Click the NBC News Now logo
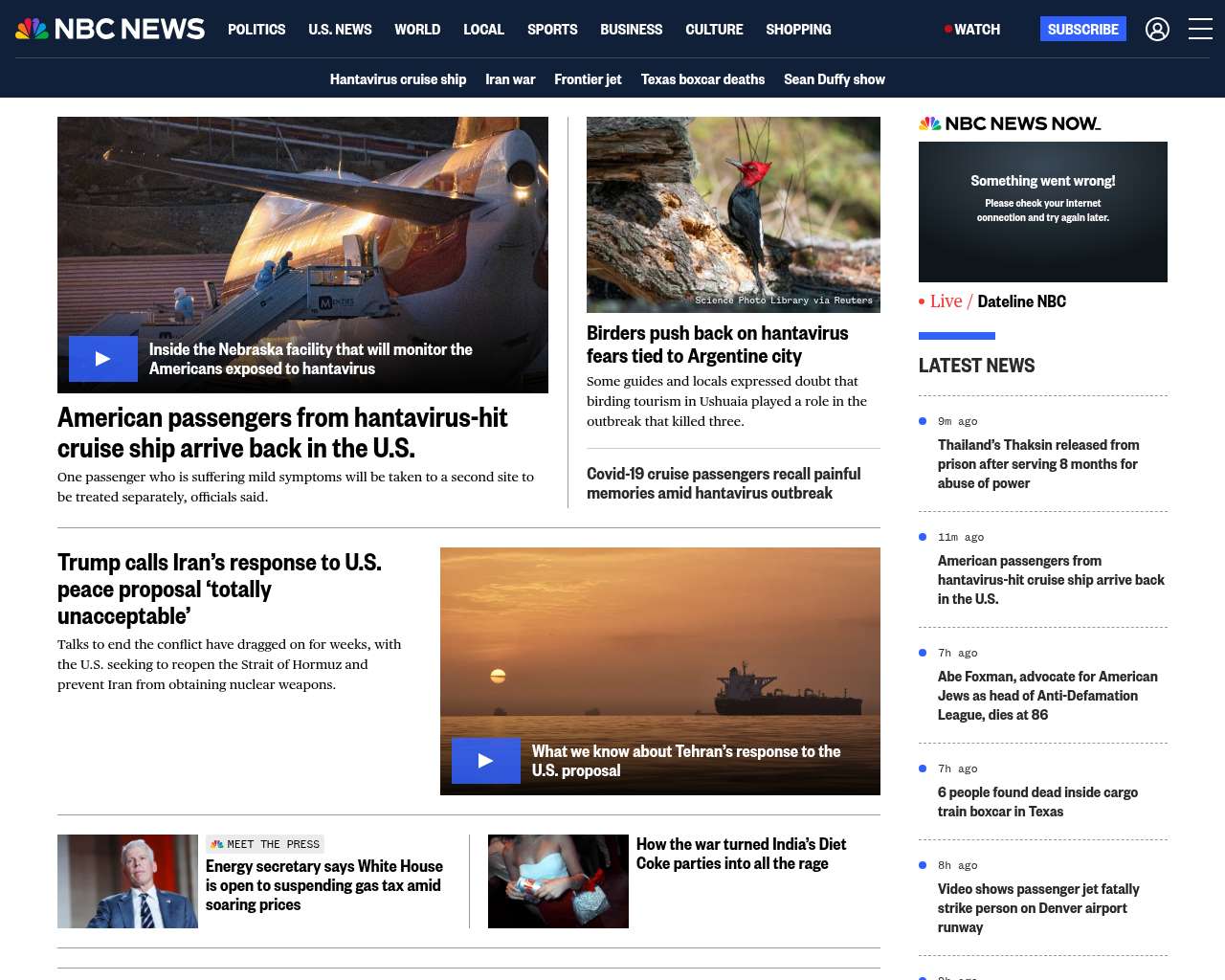 (1010, 123)
